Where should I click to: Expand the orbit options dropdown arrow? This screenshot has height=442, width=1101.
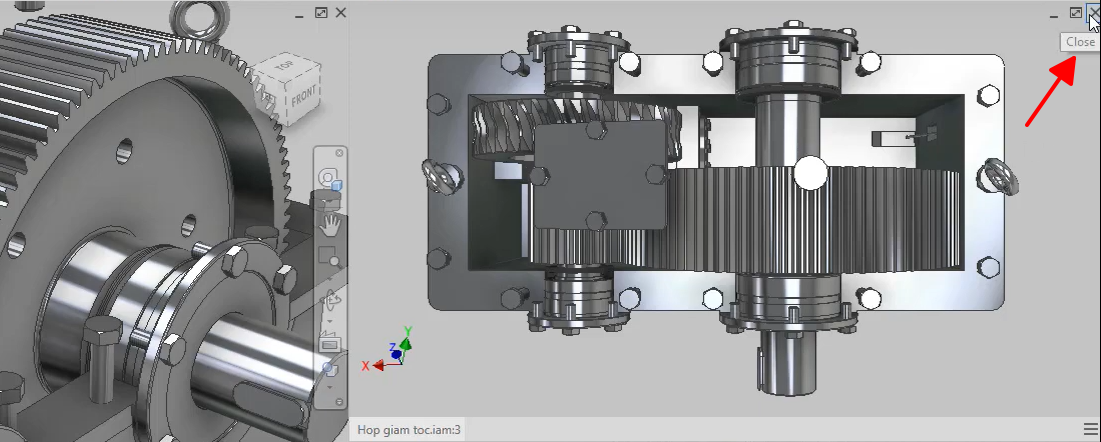pyautogui.click(x=330, y=320)
